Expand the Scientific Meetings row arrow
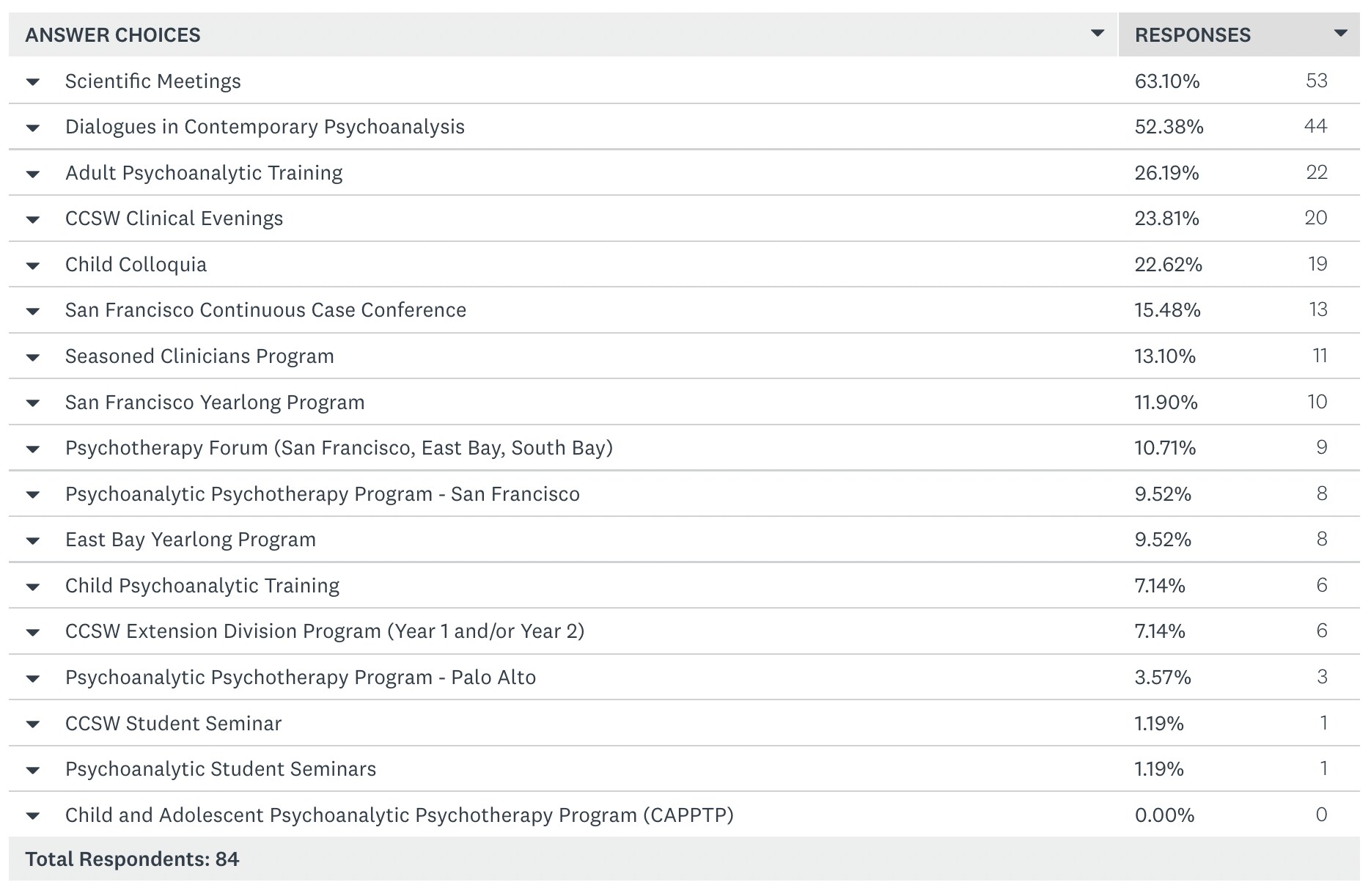Image resolution: width=1371 pixels, height=896 pixels. tap(33, 82)
